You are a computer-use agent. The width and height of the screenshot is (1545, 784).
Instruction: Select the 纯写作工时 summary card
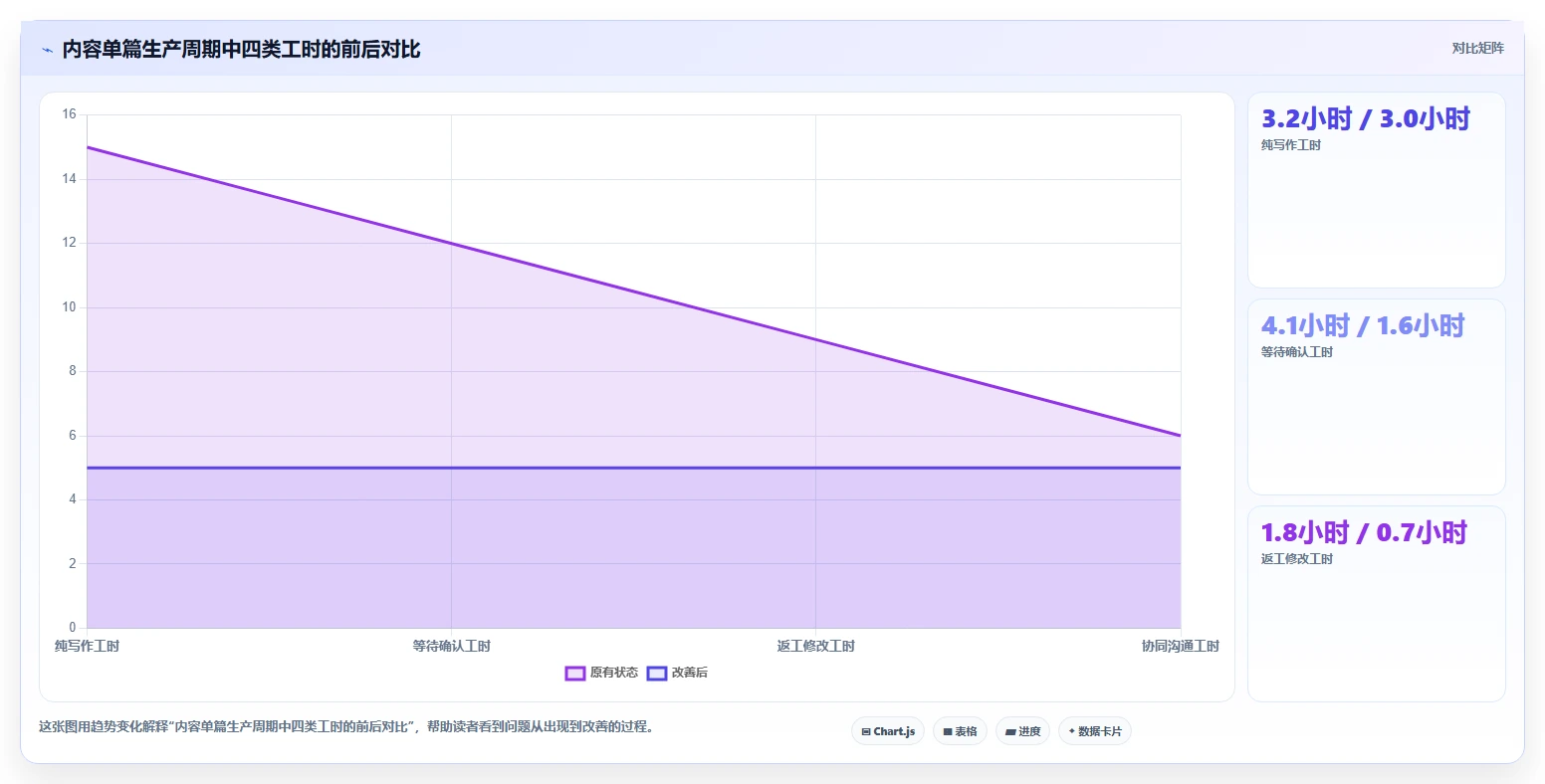coord(1377,190)
